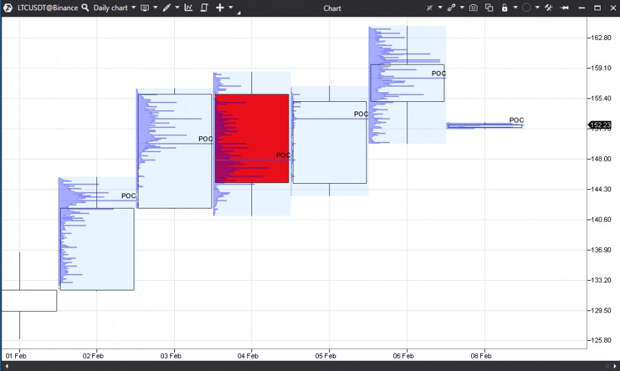The width and height of the screenshot is (620, 371).
Task: Toggle the crosshair cursor mode icon
Action: point(429,8)
